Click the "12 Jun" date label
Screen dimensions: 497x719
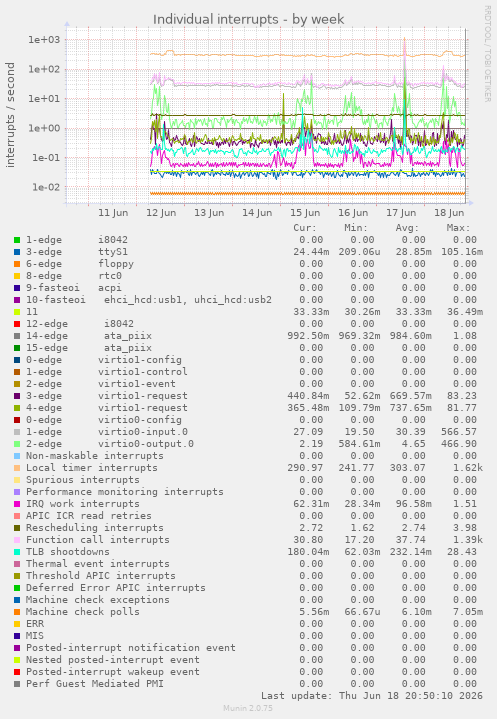pos(161,213)
